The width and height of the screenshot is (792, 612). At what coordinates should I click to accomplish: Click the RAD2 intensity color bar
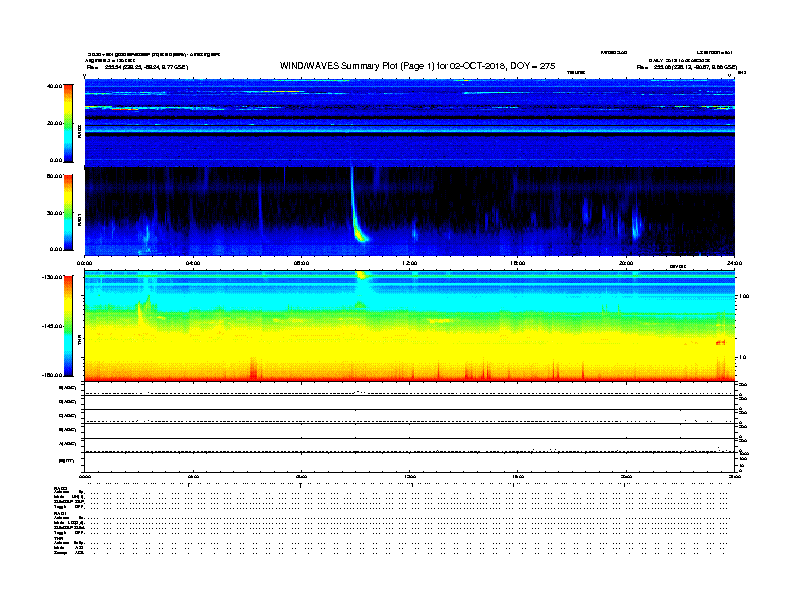[68, 123]
